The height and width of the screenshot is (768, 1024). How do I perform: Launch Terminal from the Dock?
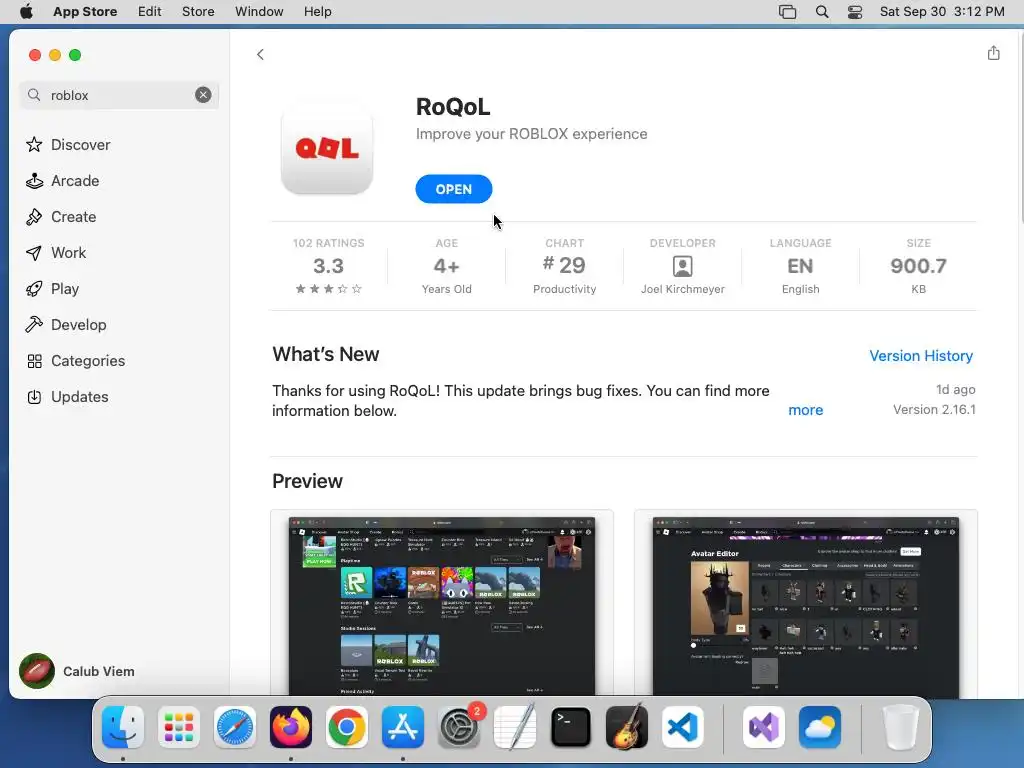pyautogui.click(x=571, y=727)
